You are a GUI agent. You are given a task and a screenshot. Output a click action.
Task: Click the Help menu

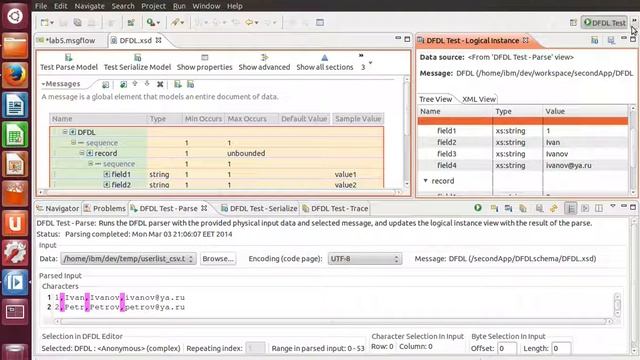[235, 6]
